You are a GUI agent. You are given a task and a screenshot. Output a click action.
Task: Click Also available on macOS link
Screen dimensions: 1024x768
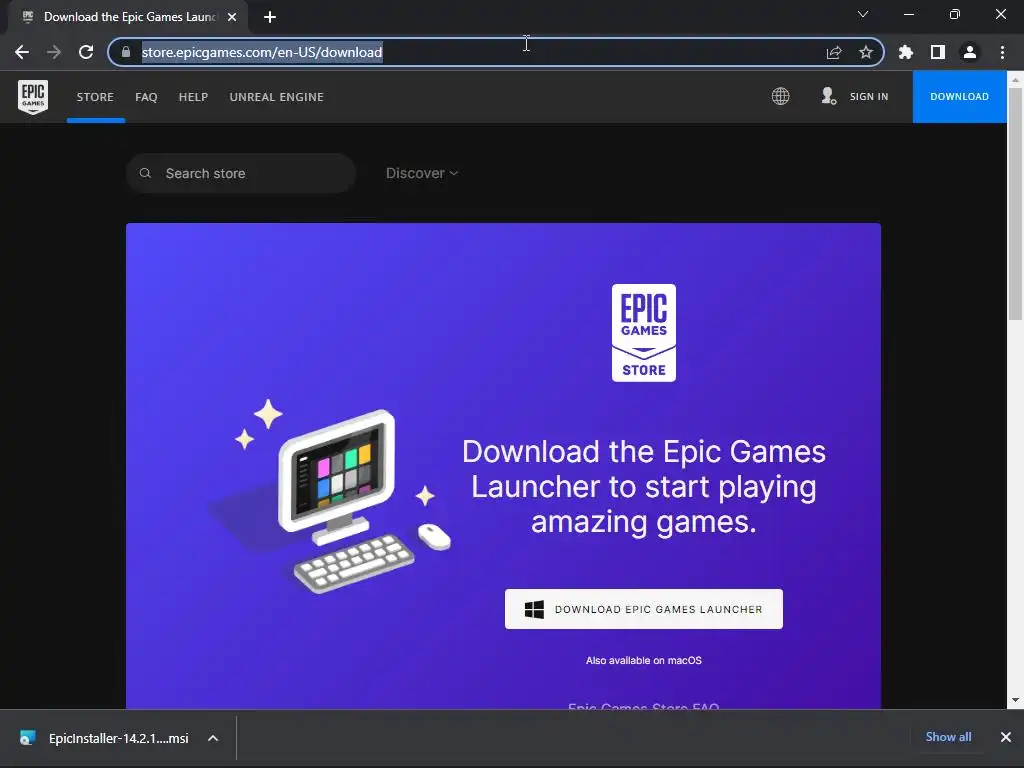tap(643, 660)
